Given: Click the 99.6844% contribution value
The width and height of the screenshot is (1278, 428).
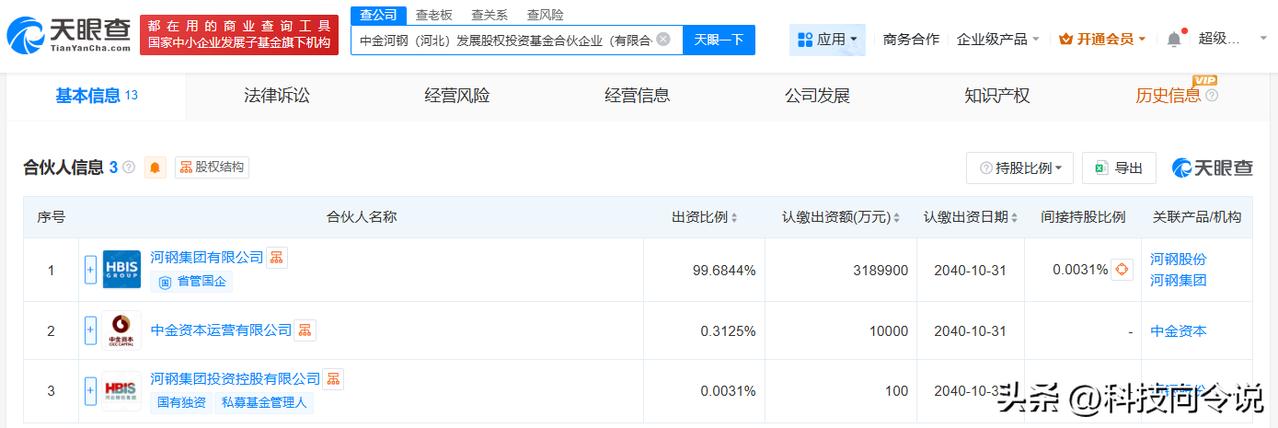Looking at the screenshot, I should coord(723,270).
